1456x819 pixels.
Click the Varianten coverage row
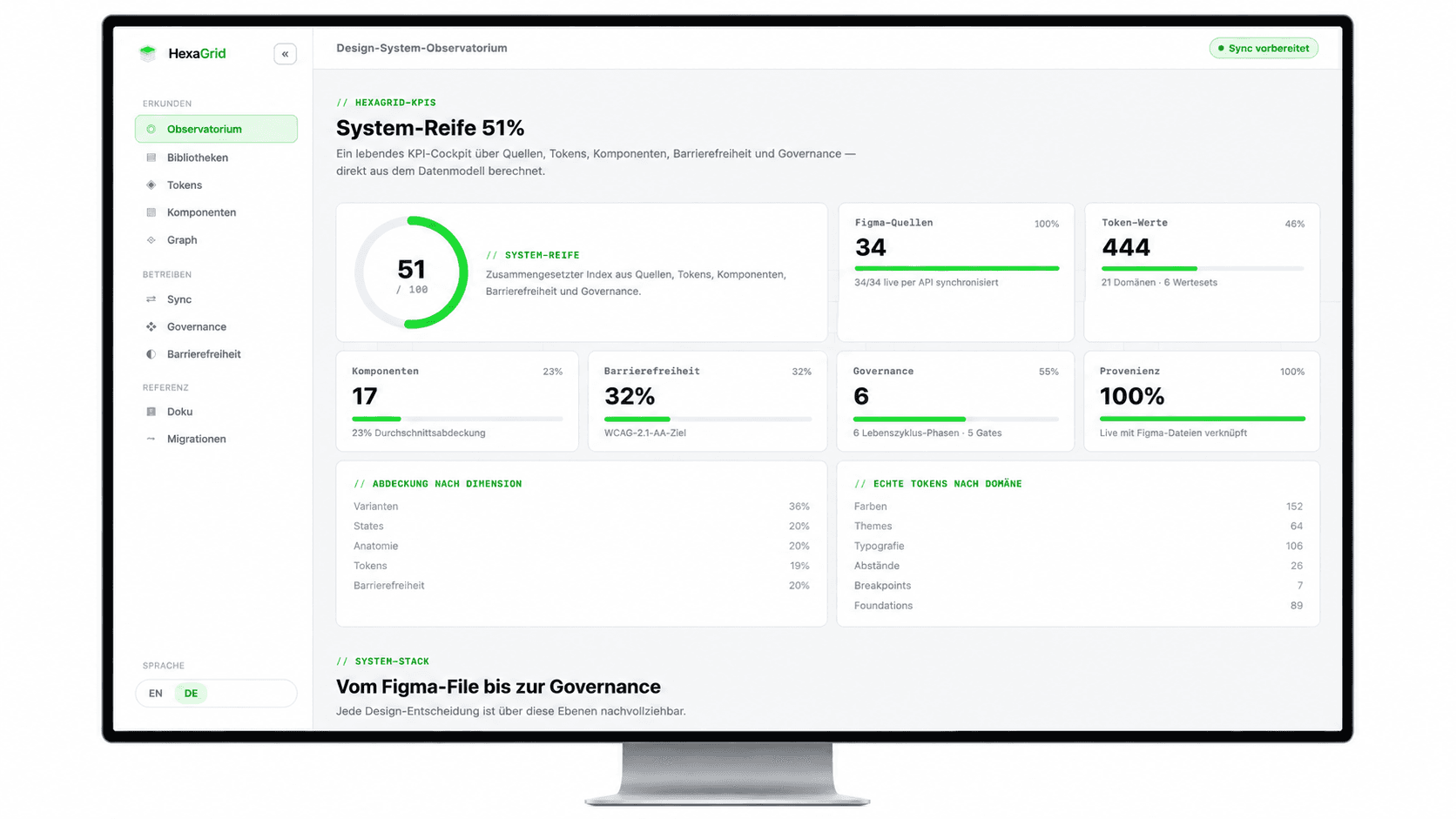pyautogui.click(x=582, y=507)
